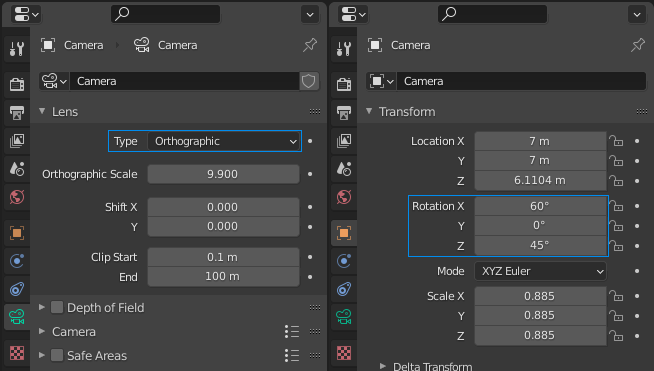Expand the Delta Transform panel
Screen dimensions: 654x371
tap(382, 366)
